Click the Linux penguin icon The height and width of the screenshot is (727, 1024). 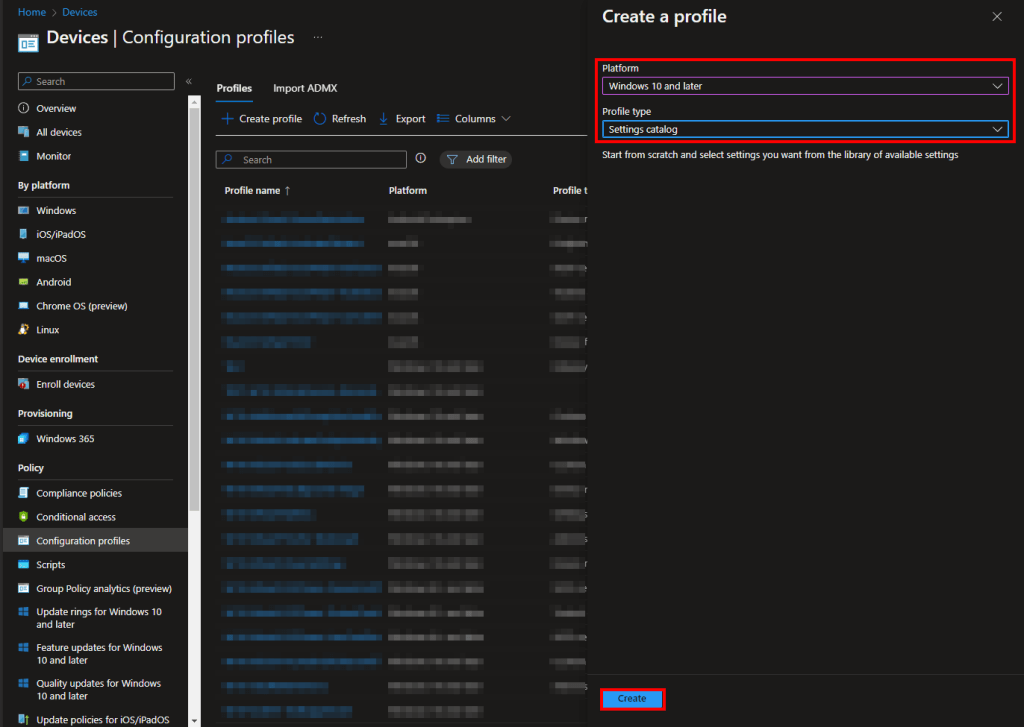(24, 330)
